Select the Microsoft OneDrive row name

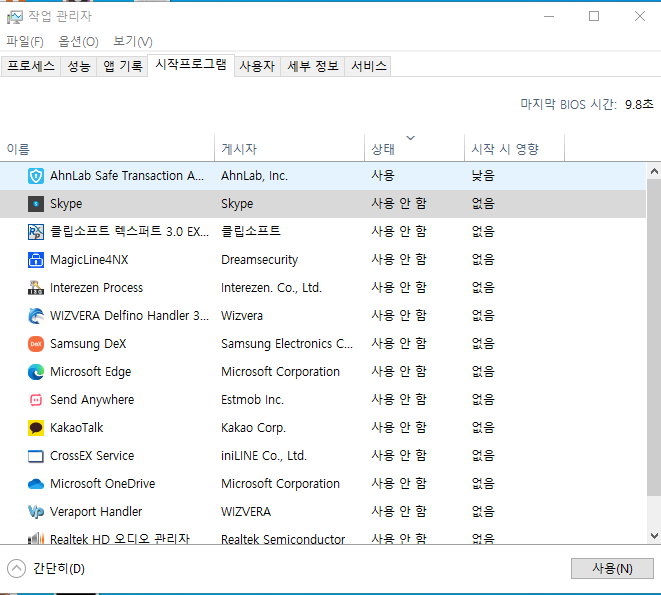pos(102,484)
